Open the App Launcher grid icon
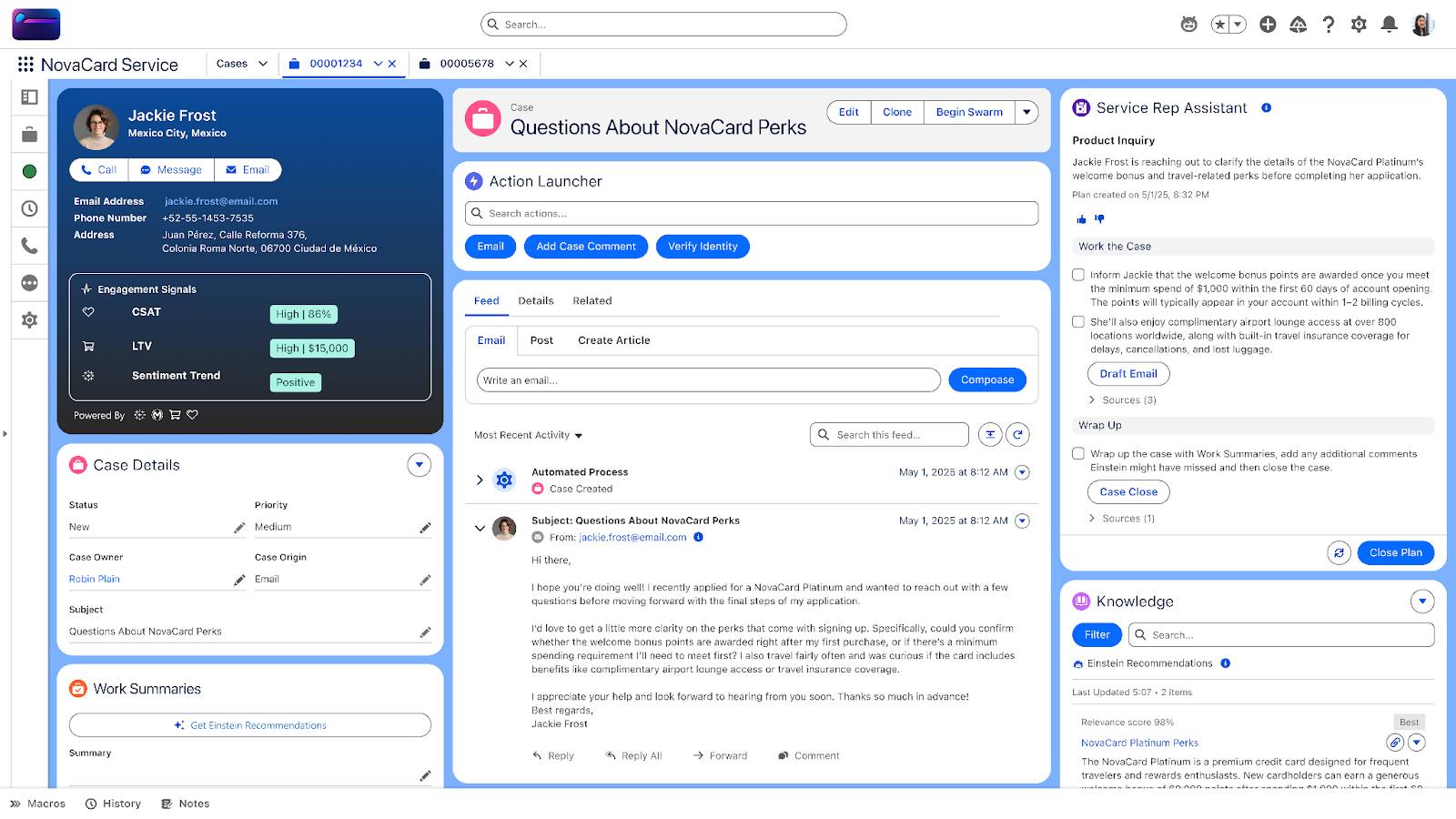This screenshot has height=819, width=1456. (x=25, y=65)
